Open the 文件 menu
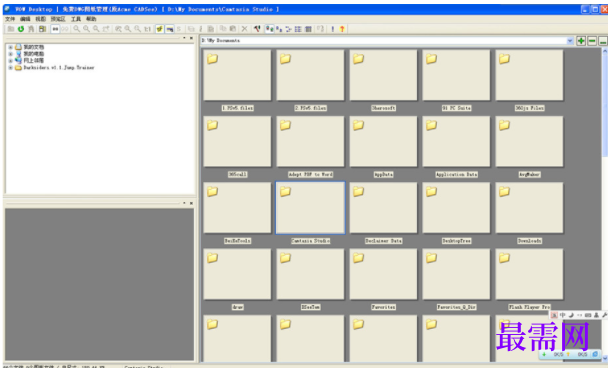The height and width of the screenshot is (368, 608). pyautogui.click(x=10, y=19)
